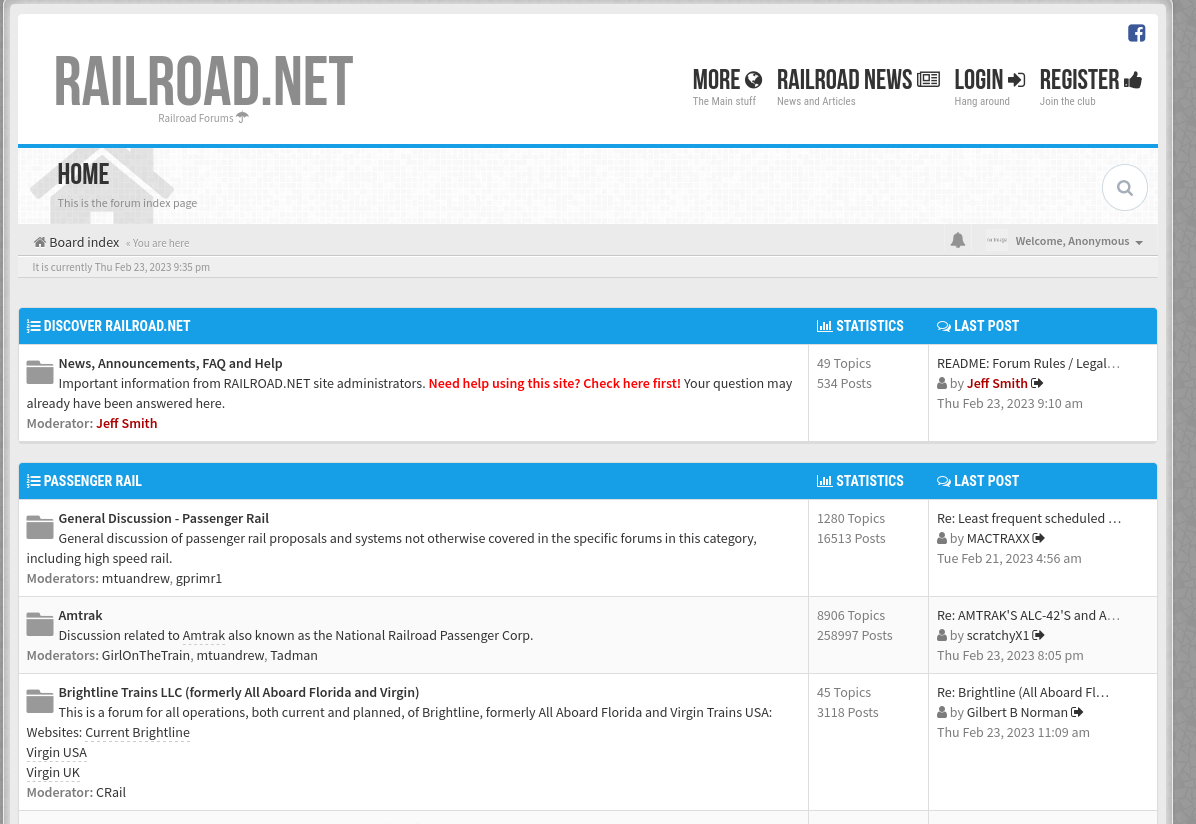Open News, Announcements, FAQ and Help forum

tap(170, 363)
